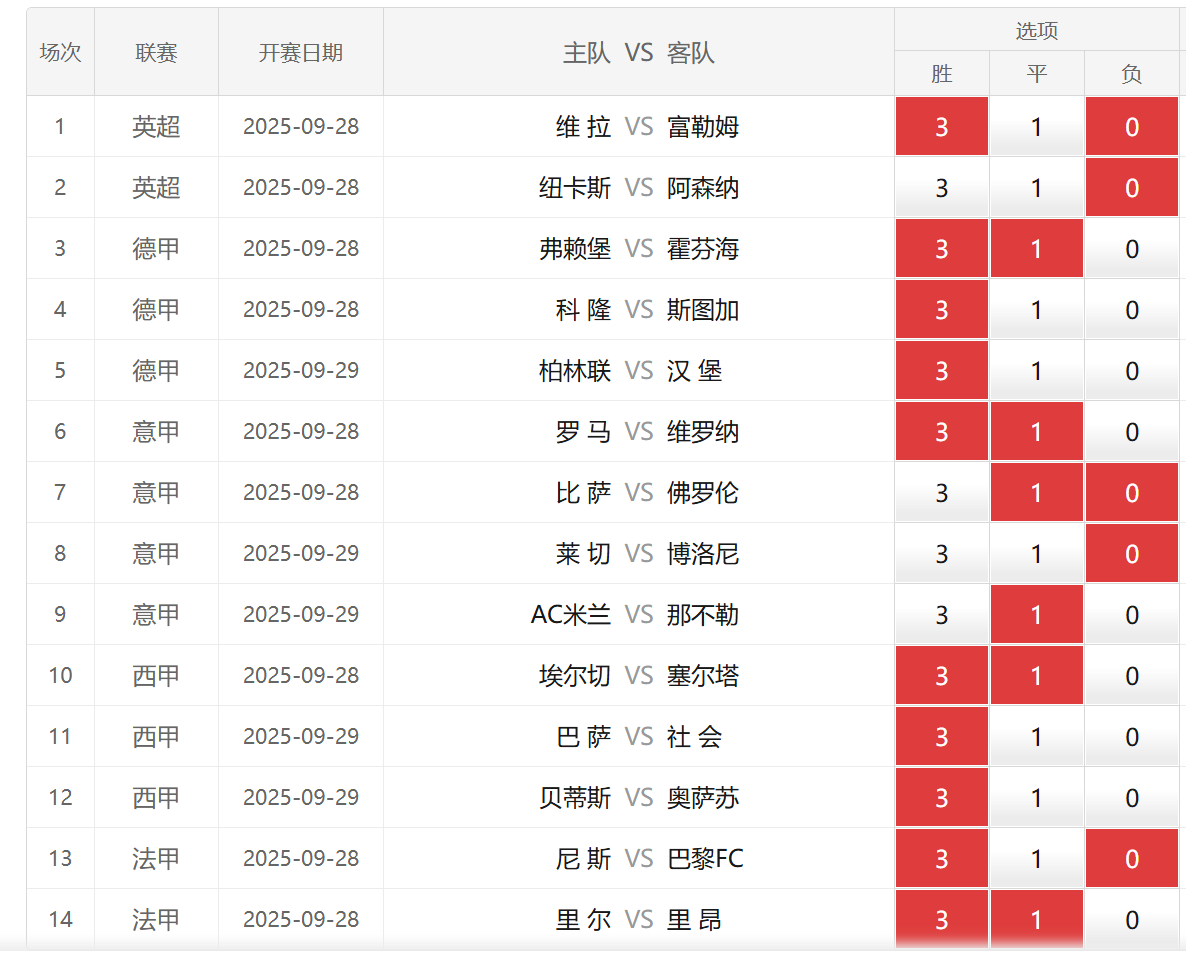Select 负 (0) for 埃尔切 VS 塞尔塔
This screenshot has width=1186, height=962.
coord(1131,676)
